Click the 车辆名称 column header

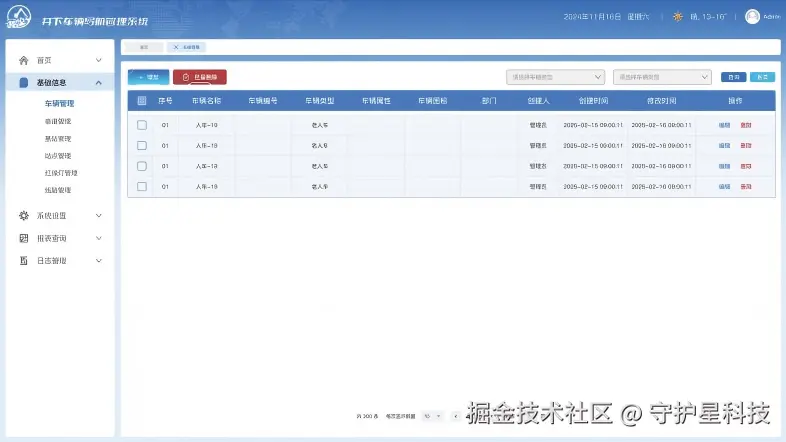pyautogui.click(x=207, y=101)
